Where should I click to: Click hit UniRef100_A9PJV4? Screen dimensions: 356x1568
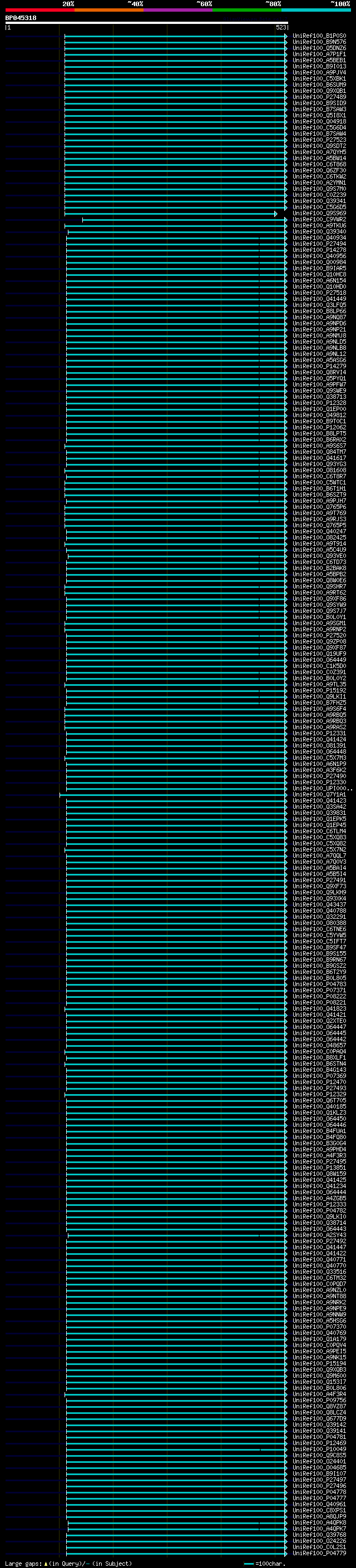319,72
